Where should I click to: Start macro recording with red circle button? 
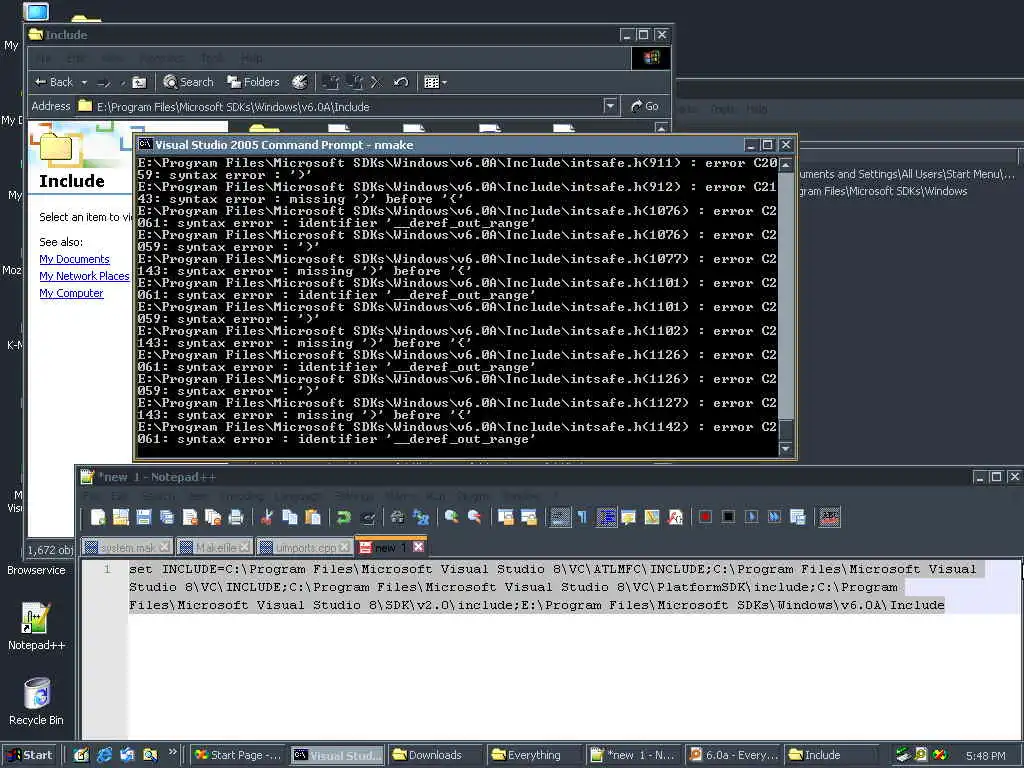click(705, 518)
